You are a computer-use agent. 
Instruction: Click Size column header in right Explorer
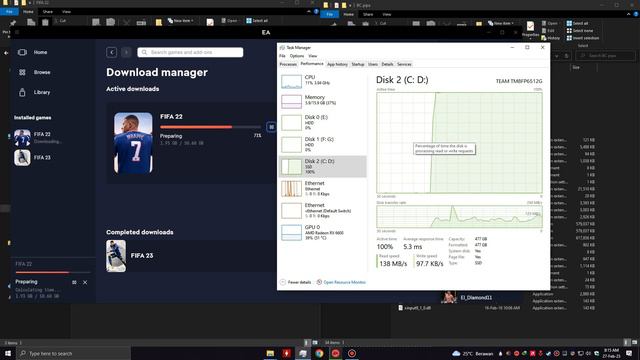pos(576,67)
